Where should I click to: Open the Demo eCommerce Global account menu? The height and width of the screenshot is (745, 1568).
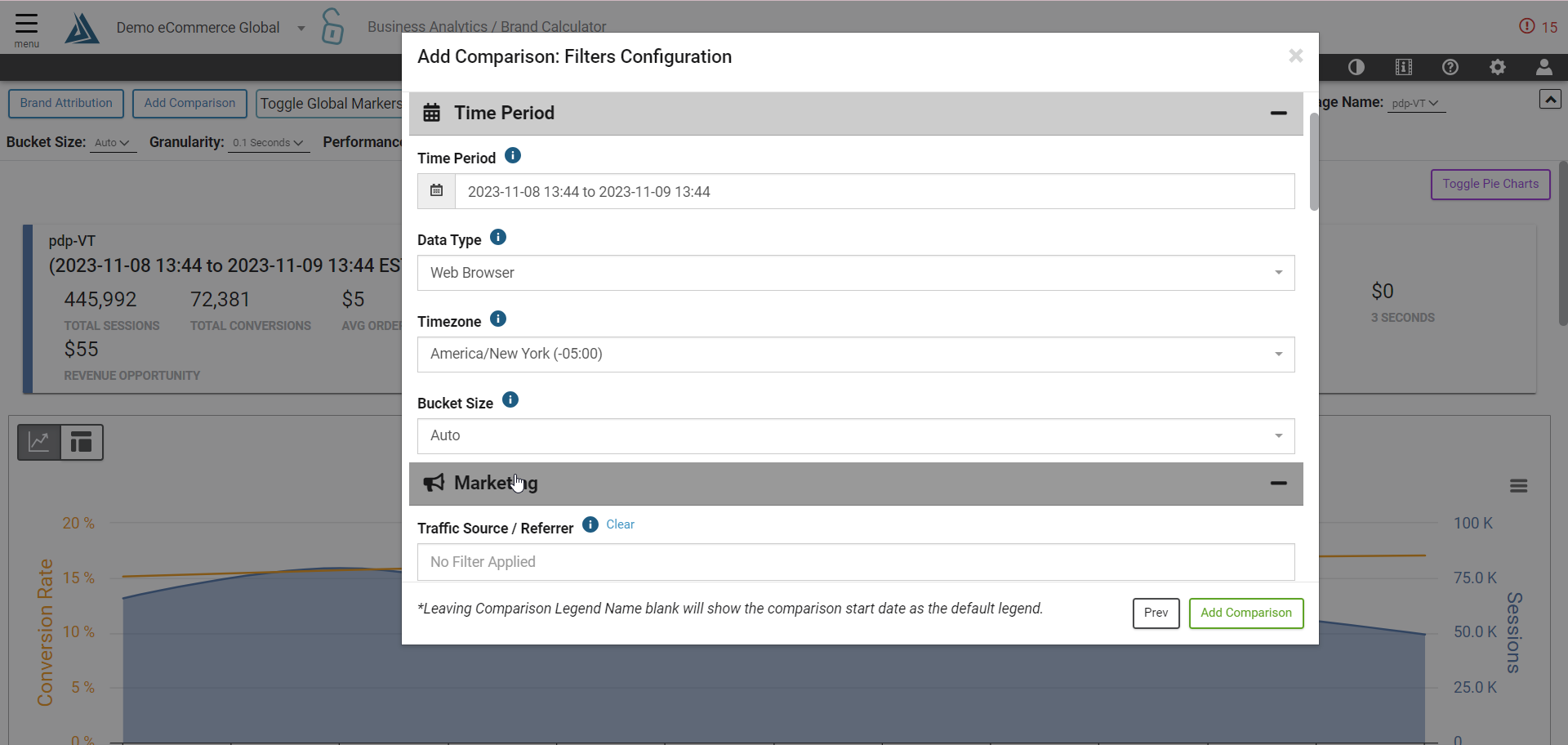click(x=210, y=28)
